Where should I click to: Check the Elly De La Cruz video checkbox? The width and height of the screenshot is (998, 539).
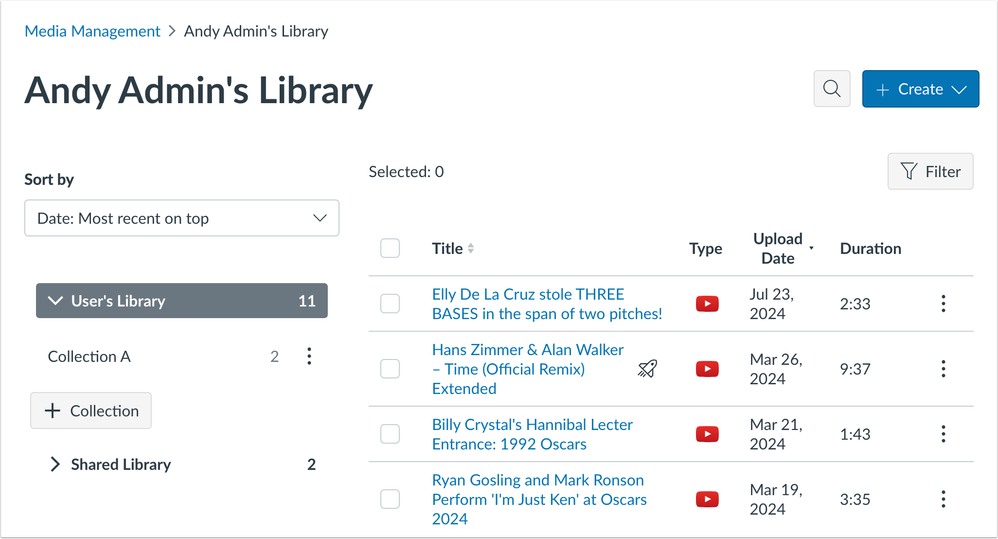coord(390,304)
